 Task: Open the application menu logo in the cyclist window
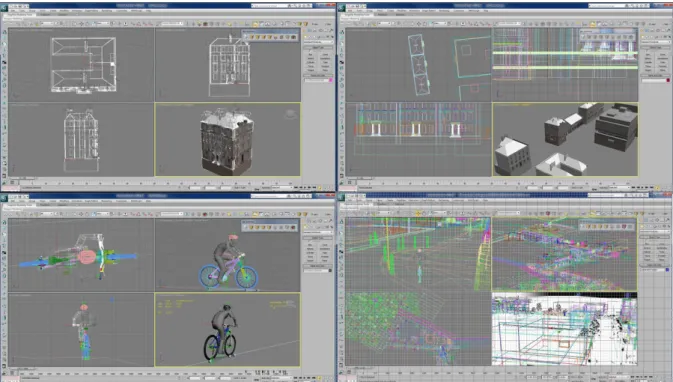(x=4, y=198)
